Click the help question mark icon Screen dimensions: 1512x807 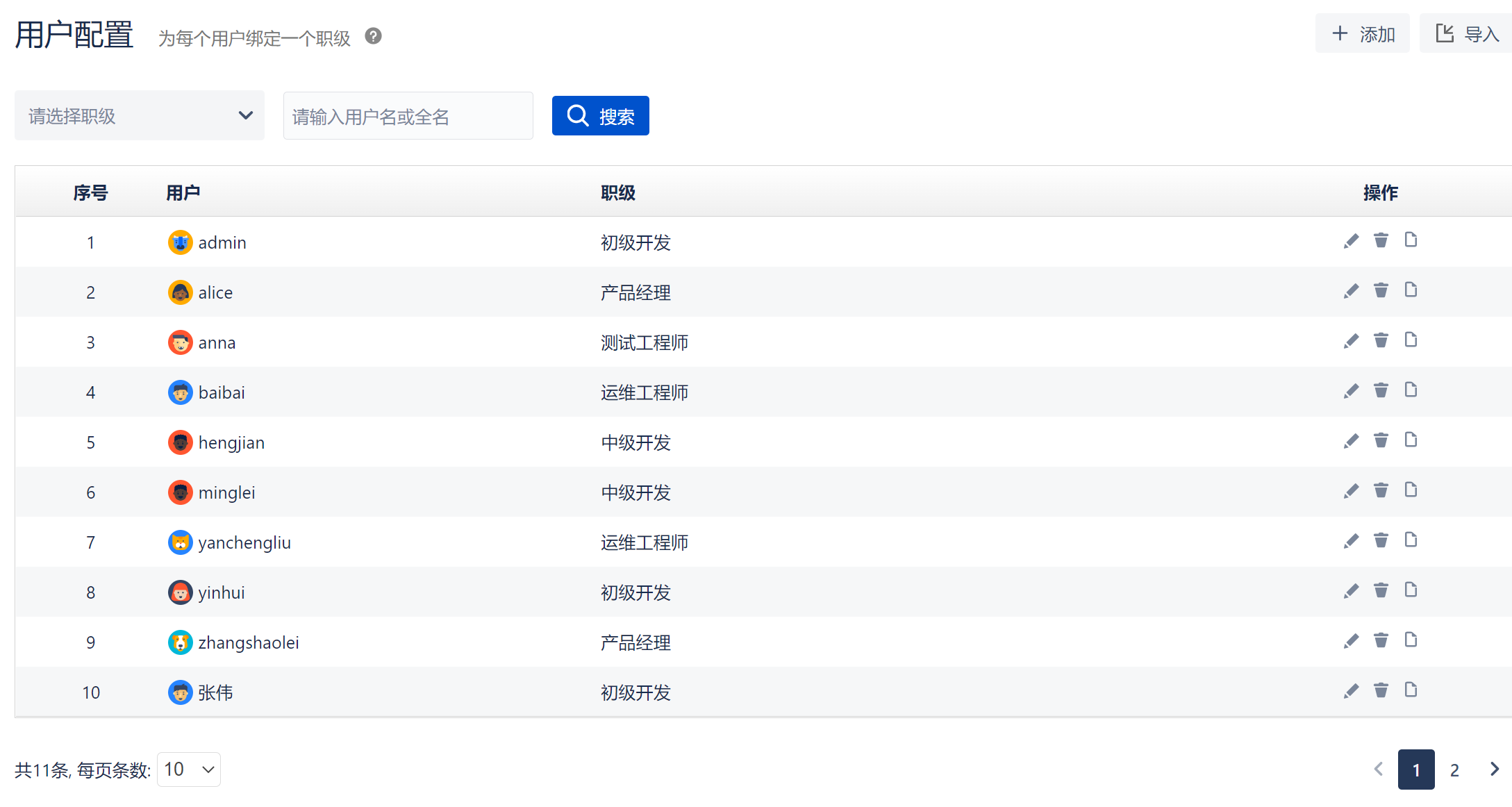pyautogui.click(x=373, y=36)
